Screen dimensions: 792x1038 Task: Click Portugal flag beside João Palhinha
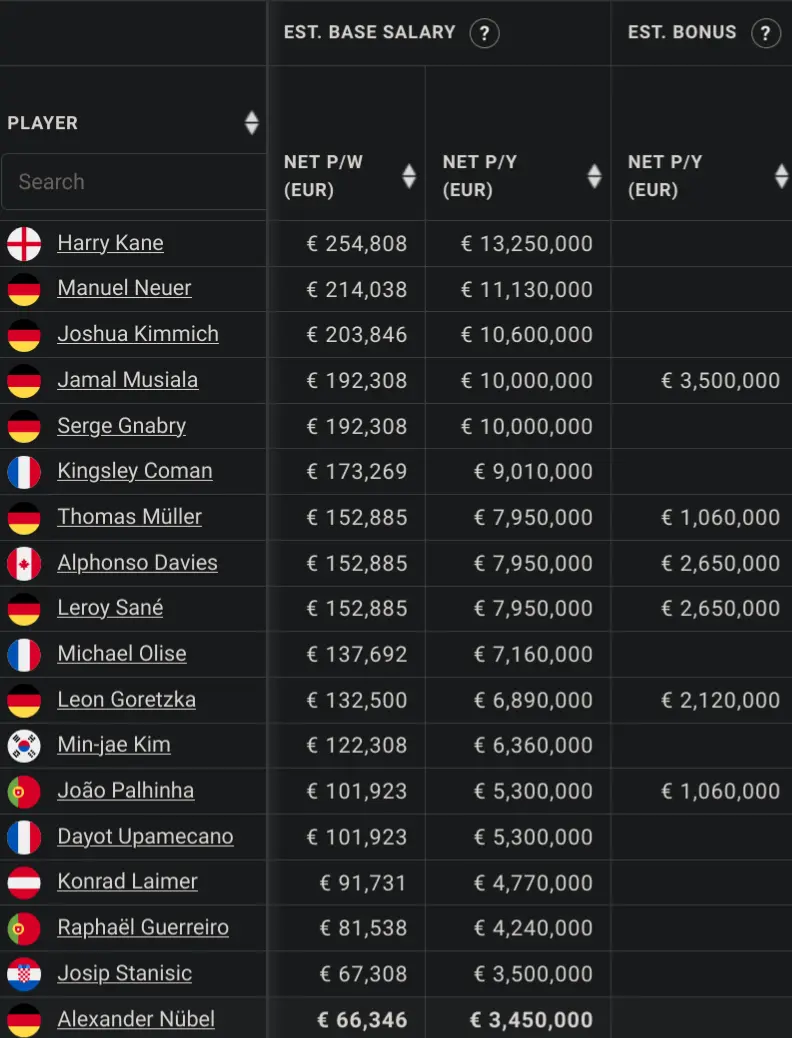[x=24, y=792]
